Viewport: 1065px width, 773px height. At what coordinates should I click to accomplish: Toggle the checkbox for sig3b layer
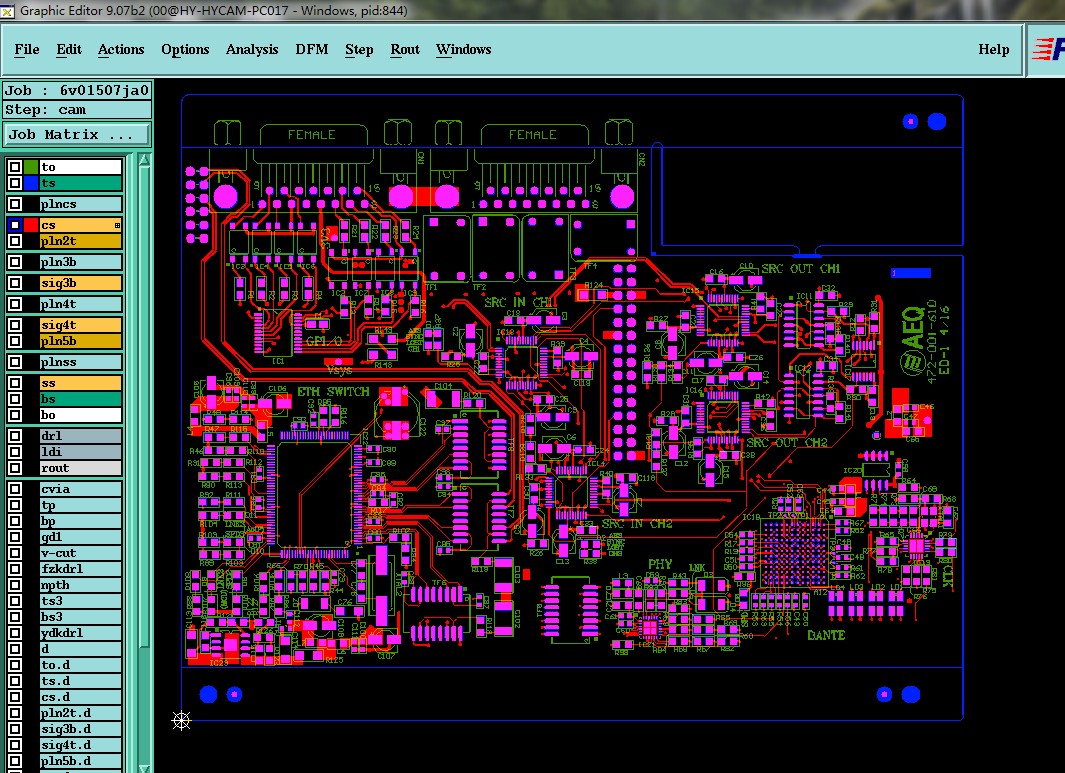(14, 283)
